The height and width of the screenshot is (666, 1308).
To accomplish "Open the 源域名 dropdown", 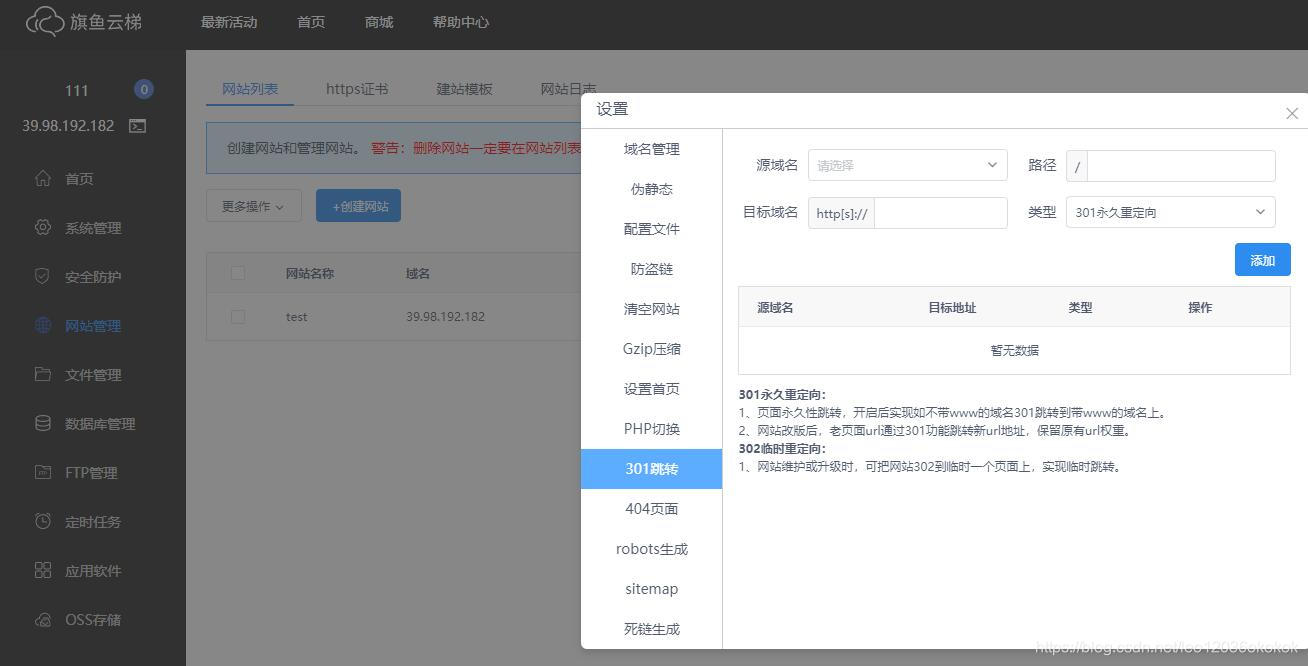I will (907, 165).
